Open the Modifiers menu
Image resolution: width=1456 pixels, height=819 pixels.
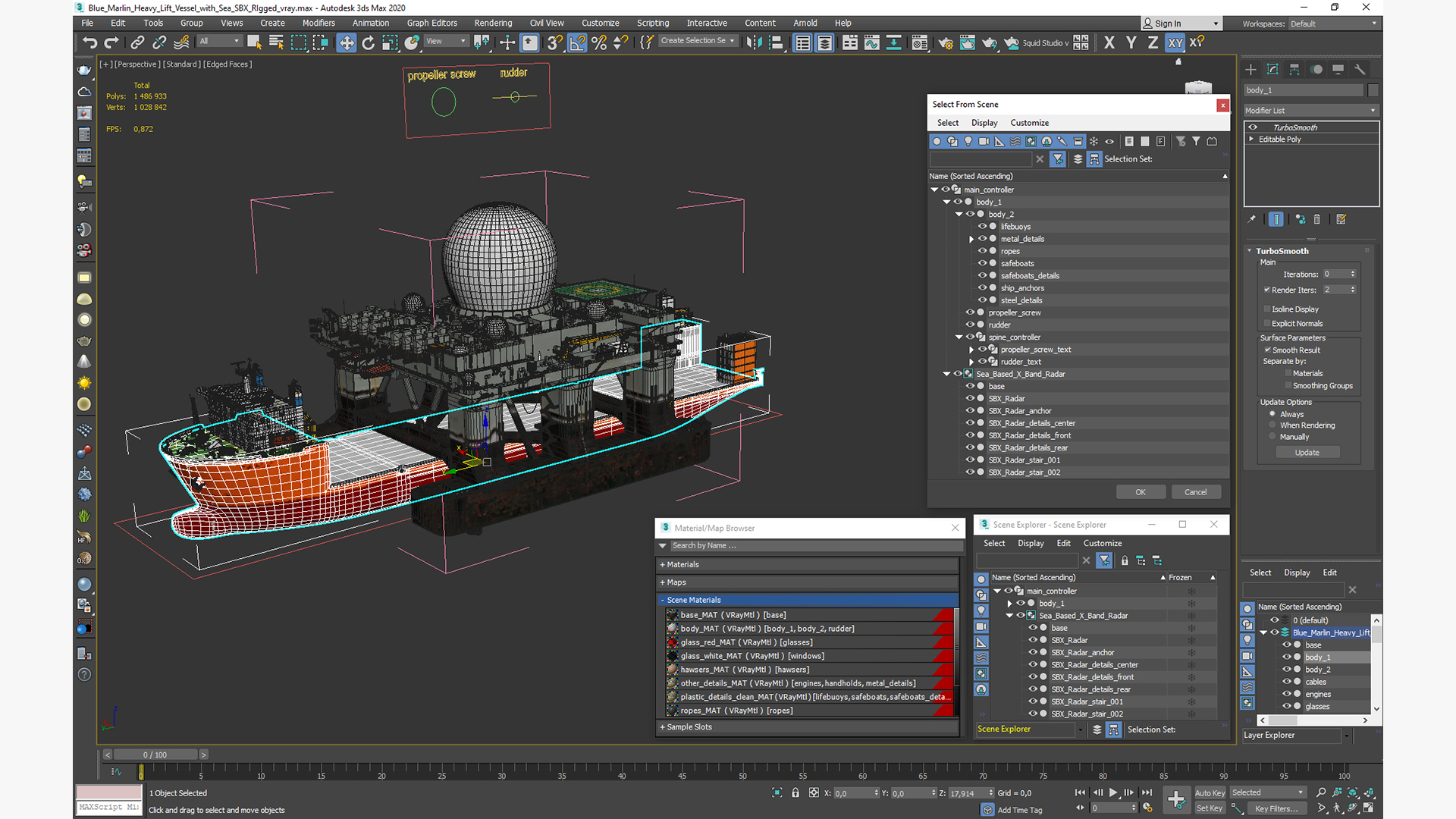point(318,23)
